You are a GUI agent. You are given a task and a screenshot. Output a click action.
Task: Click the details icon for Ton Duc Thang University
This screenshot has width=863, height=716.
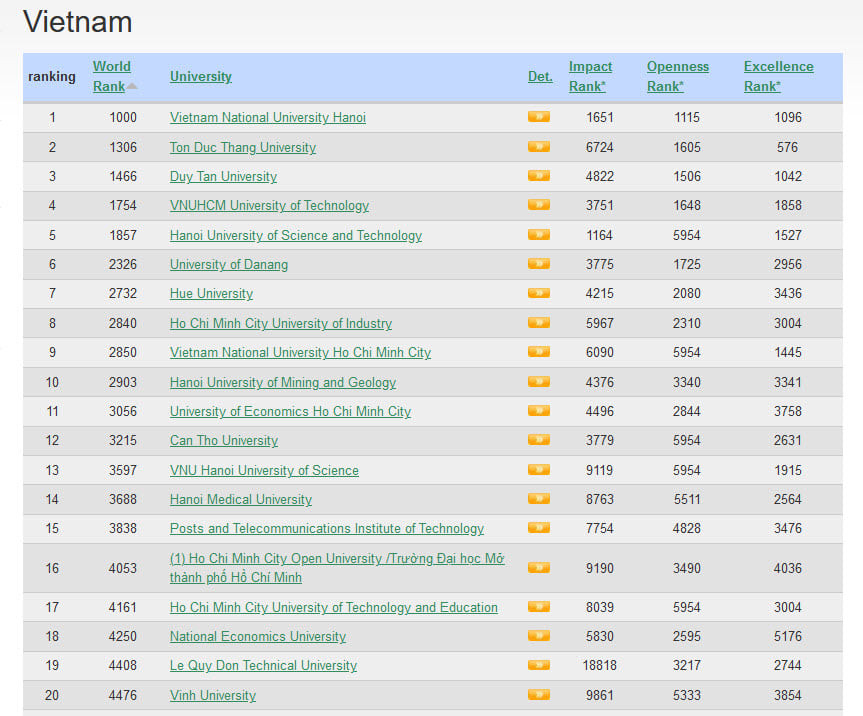pyautogui.click(x=538, y=147)
